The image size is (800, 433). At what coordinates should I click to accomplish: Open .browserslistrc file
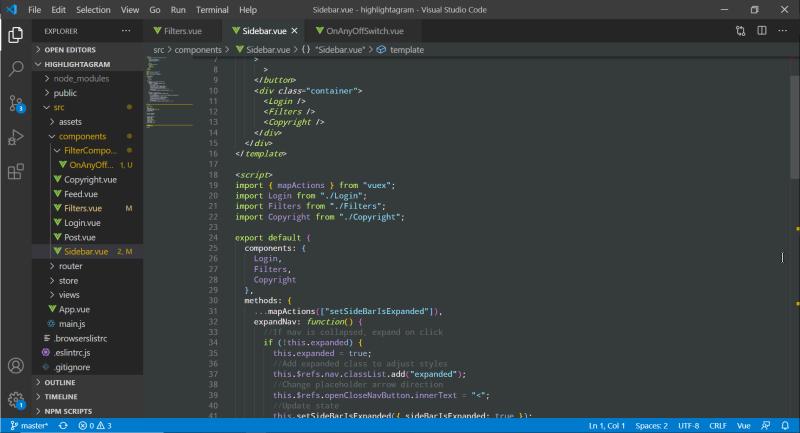pos(81,338)
